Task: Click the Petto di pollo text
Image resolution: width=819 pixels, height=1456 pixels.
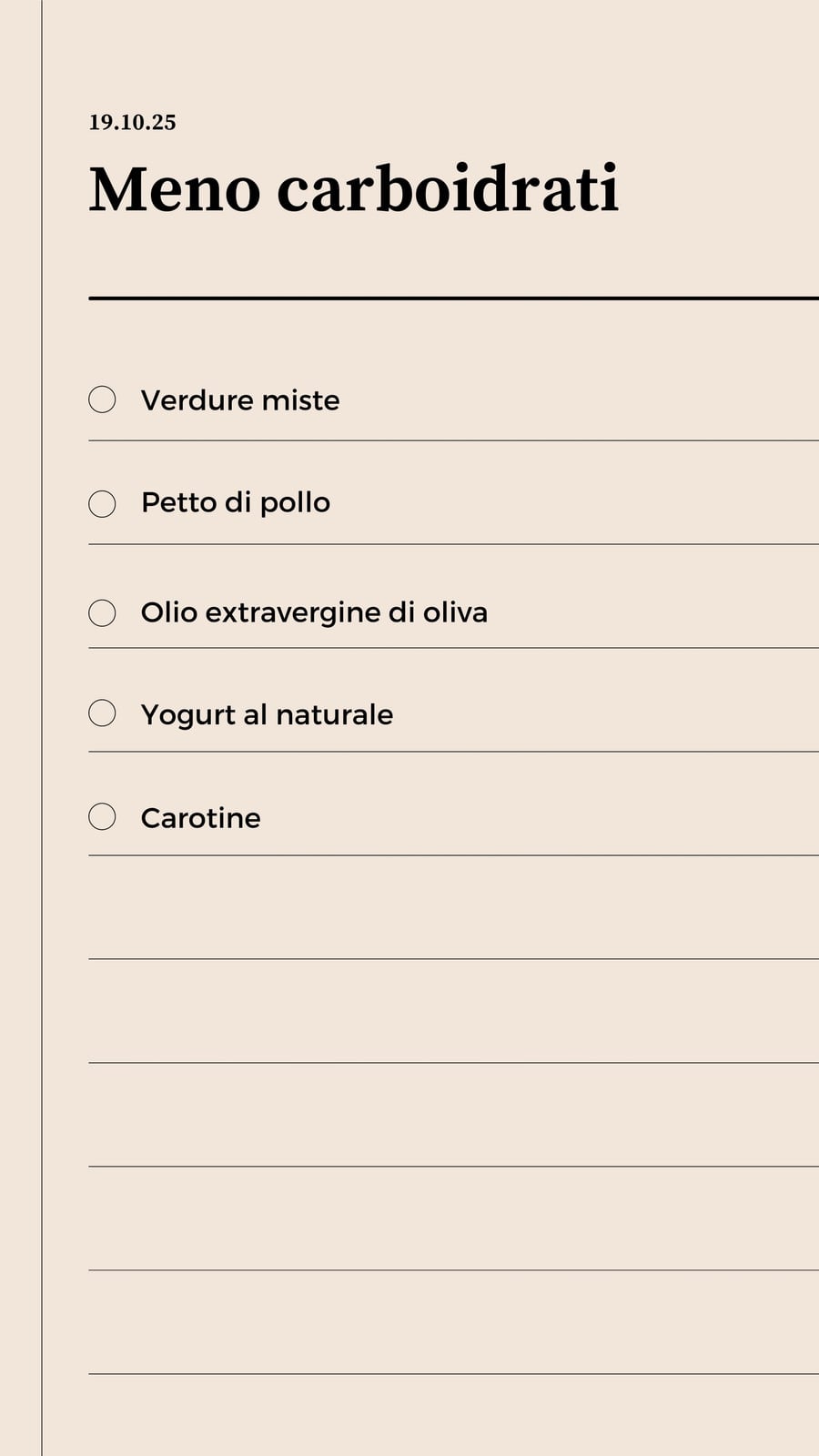Action: click(x=236, y=502)
